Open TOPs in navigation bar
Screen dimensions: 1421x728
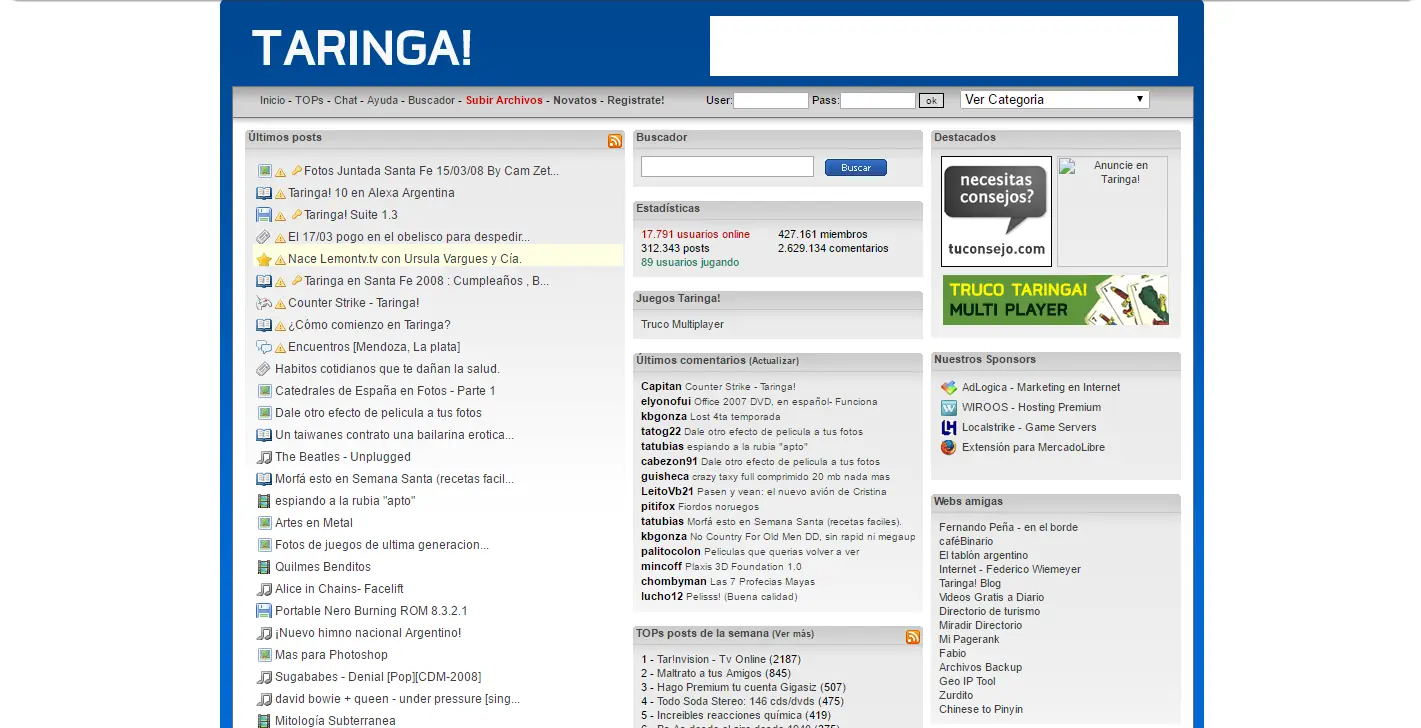click(x=309, y=100)
